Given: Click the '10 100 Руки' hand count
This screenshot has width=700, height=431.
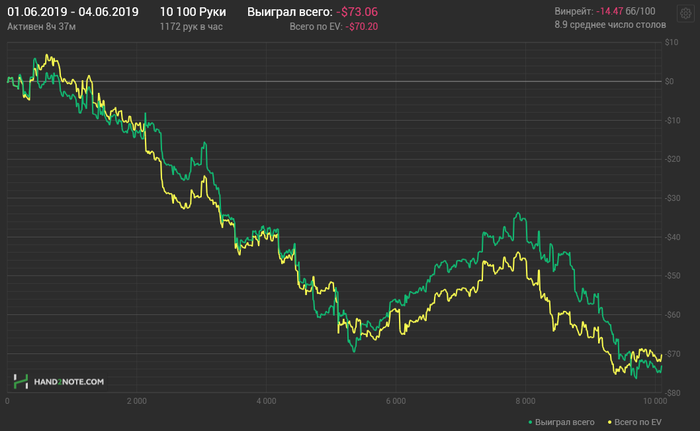Looking at the screenshot, I should click(x=193, y=12).
